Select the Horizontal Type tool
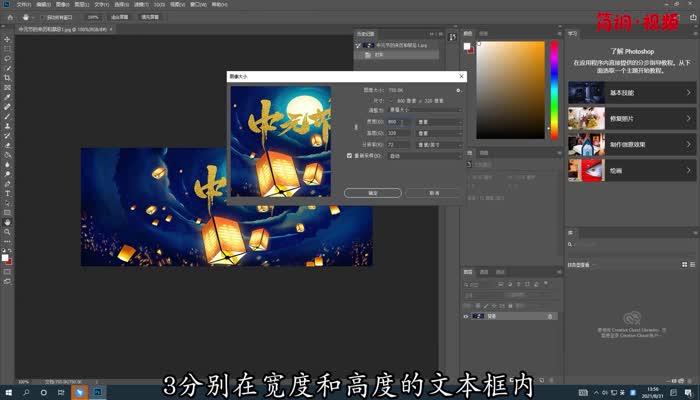 [x=7, y=193]
